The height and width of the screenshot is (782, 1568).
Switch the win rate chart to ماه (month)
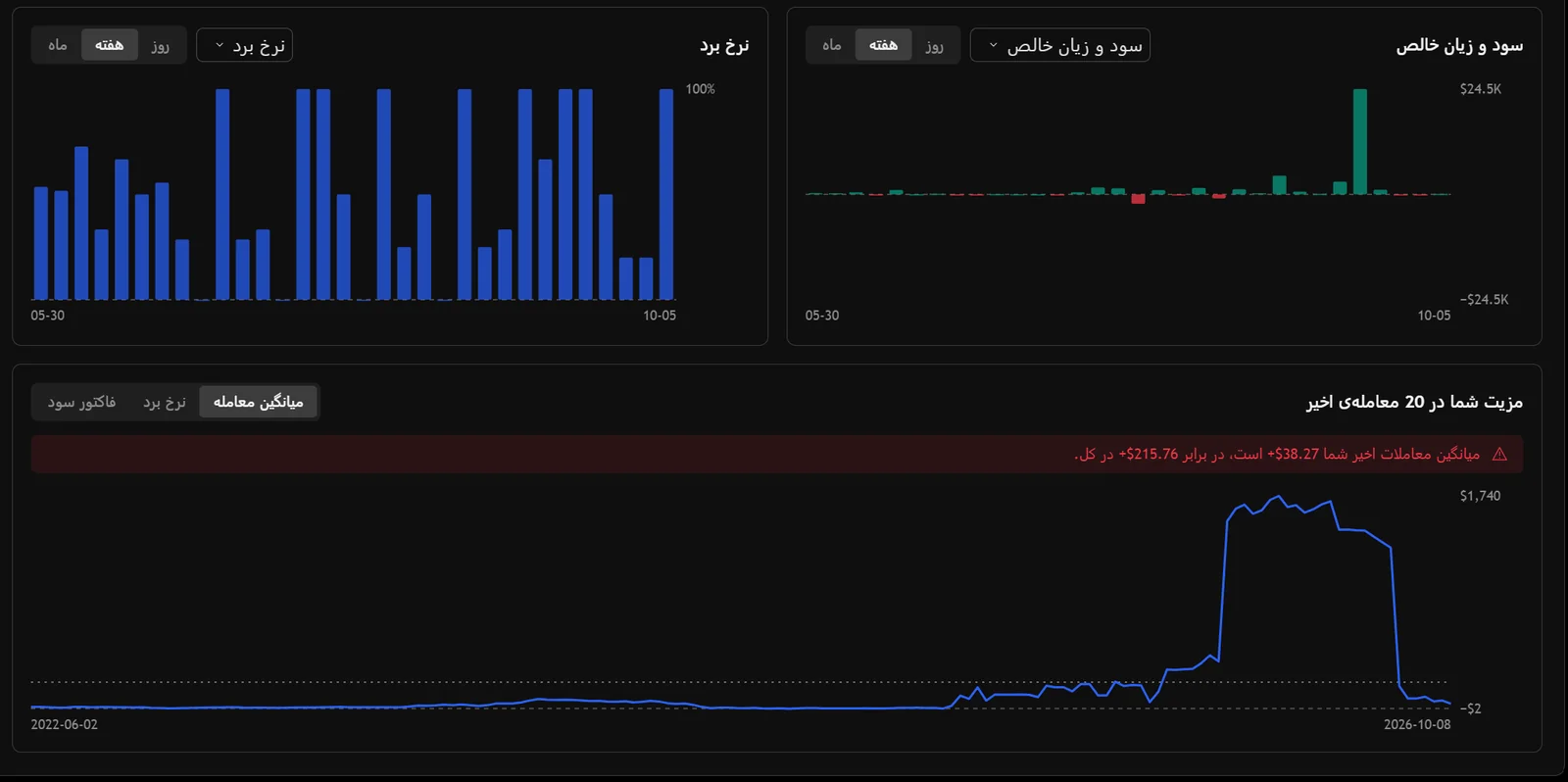point(58,45)
